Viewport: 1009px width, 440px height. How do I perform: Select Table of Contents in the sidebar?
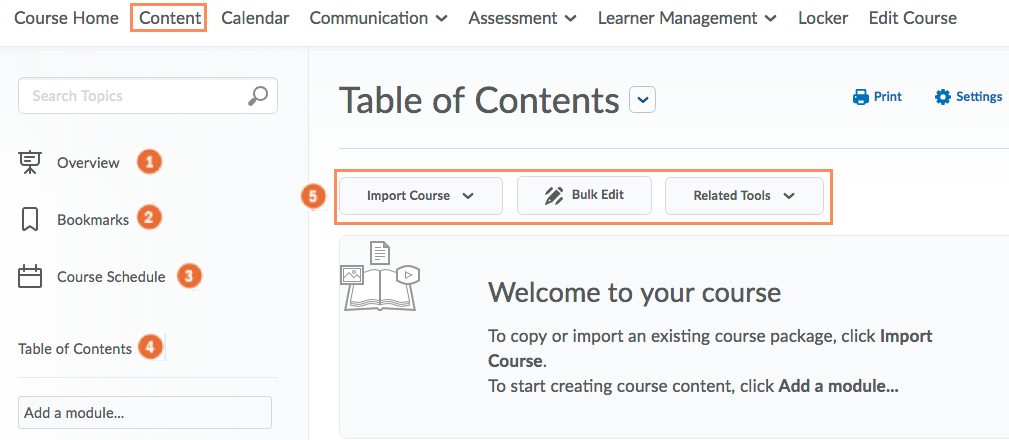(x=75, y=349)
